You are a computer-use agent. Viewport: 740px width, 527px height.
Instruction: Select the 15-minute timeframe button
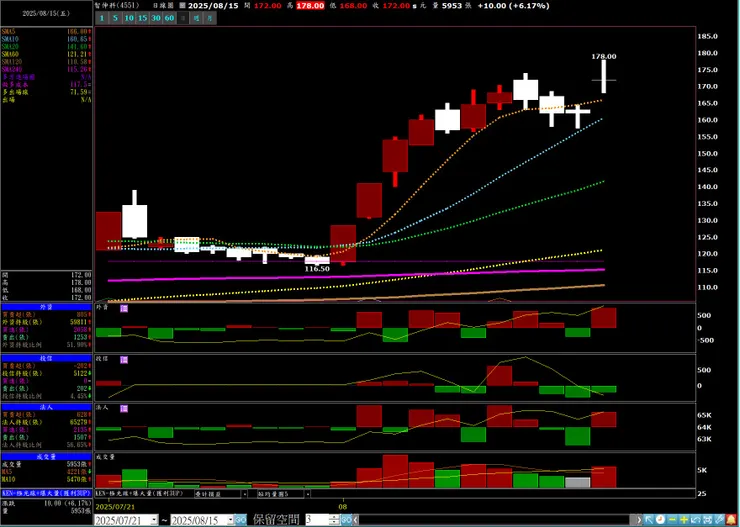coord(143,18)
